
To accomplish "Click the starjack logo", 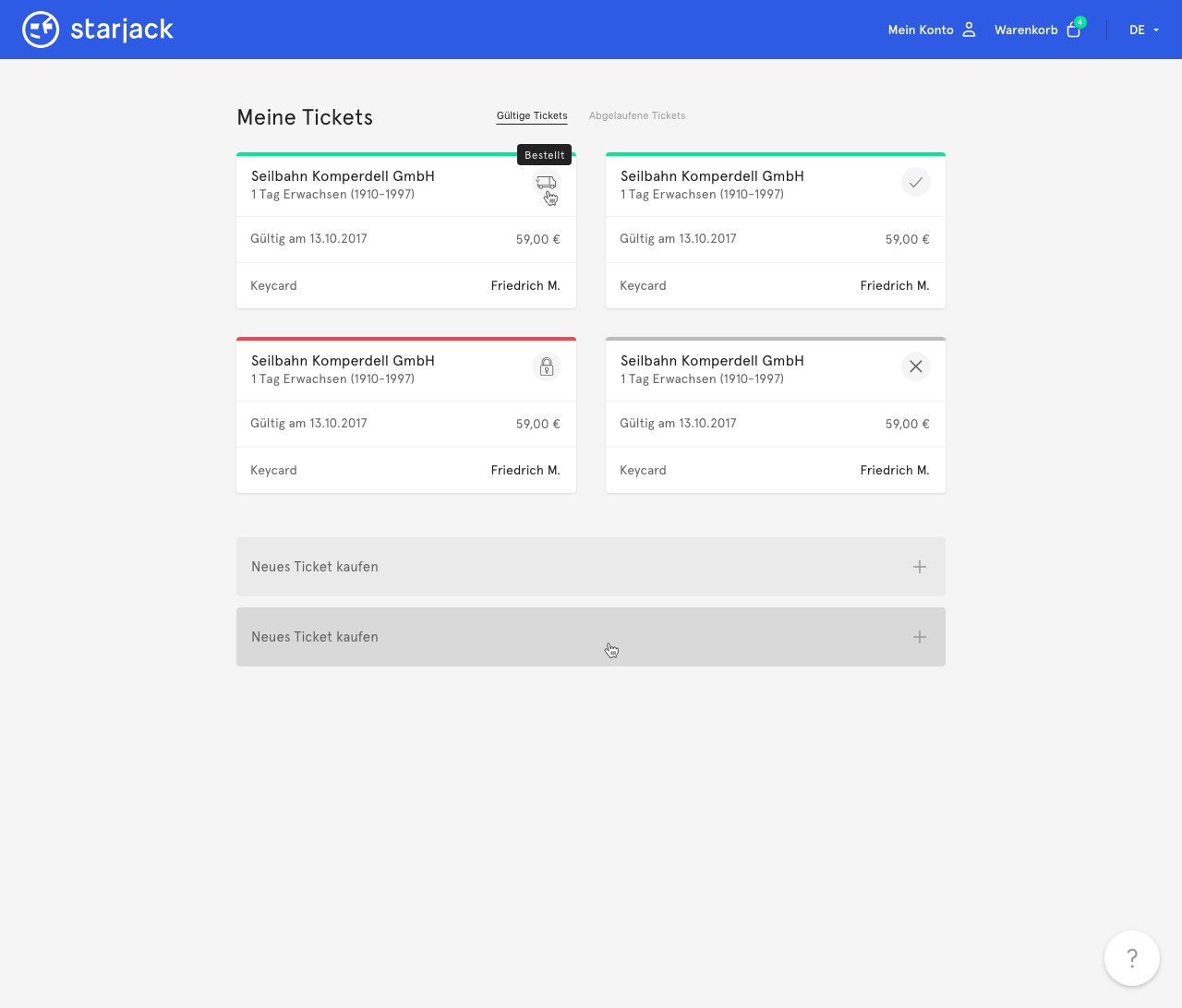I will (98, 30).
